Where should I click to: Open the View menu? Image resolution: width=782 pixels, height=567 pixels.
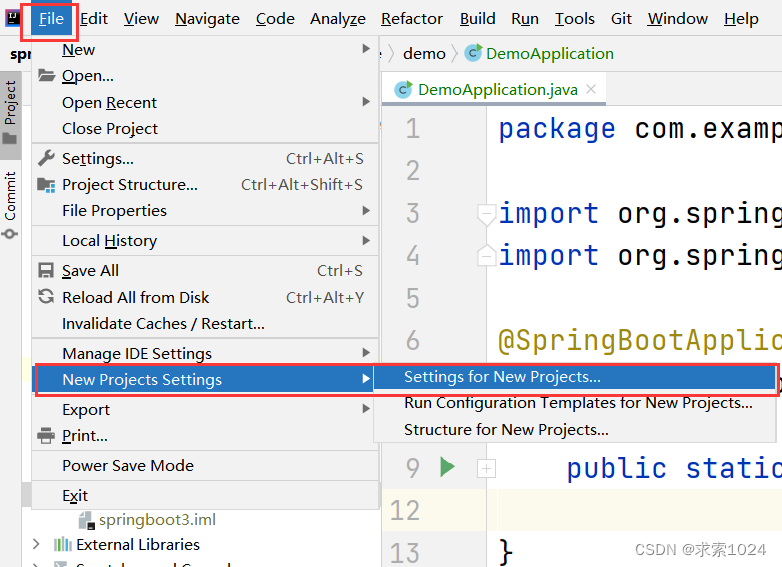141,19
